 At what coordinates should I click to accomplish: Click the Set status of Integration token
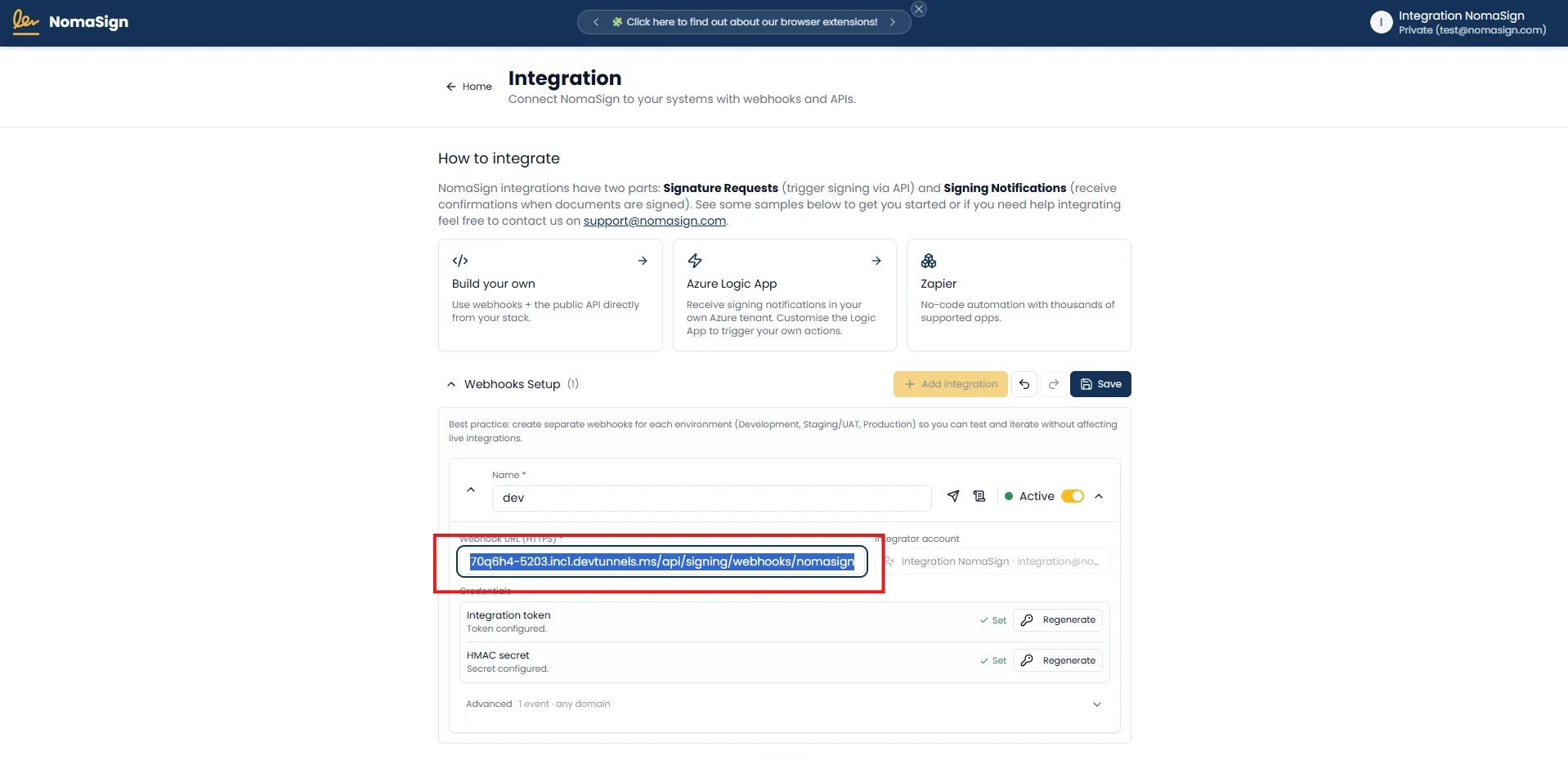point(993,620)
